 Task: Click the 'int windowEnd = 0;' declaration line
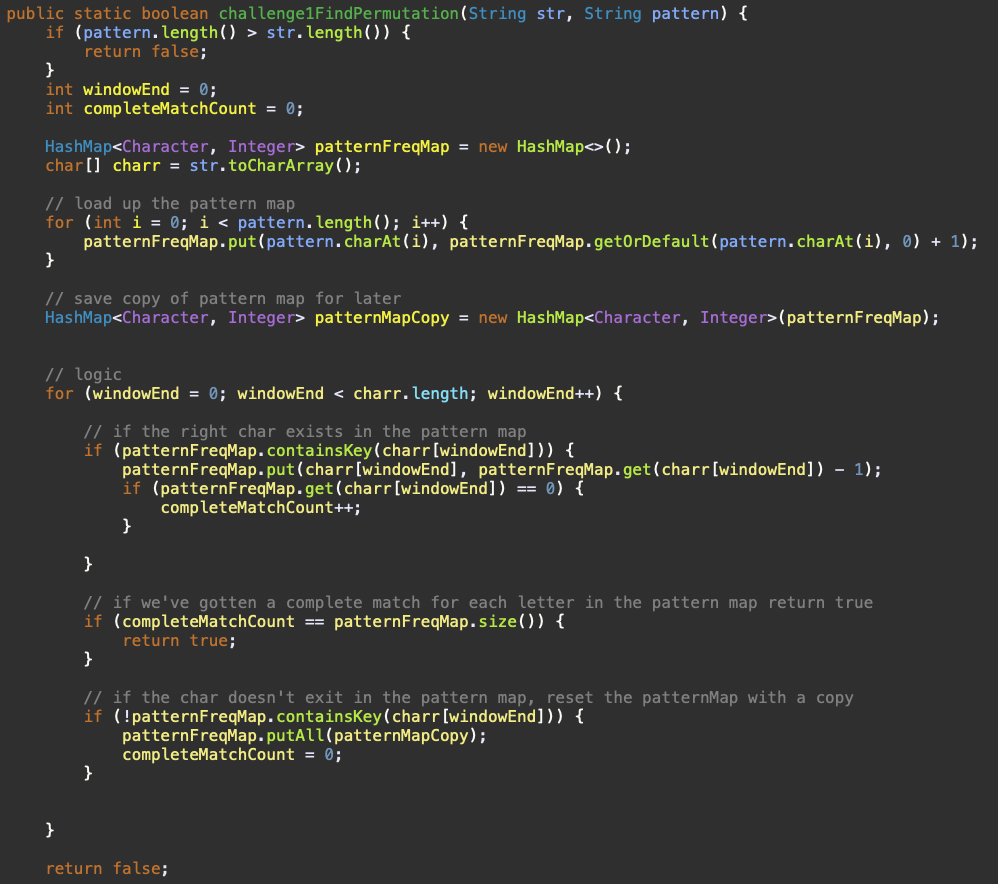pos(131,89)
